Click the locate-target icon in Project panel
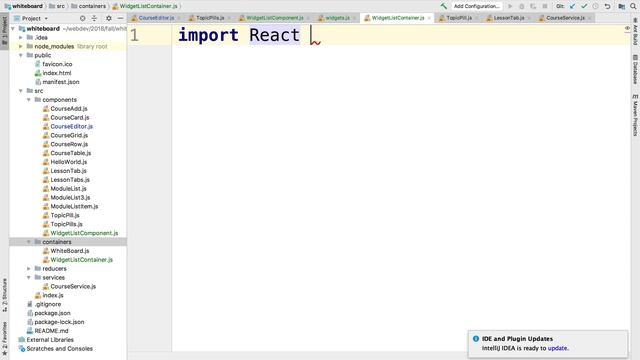The height and width of the screenshot is (360, 640). tap(82, 18)
